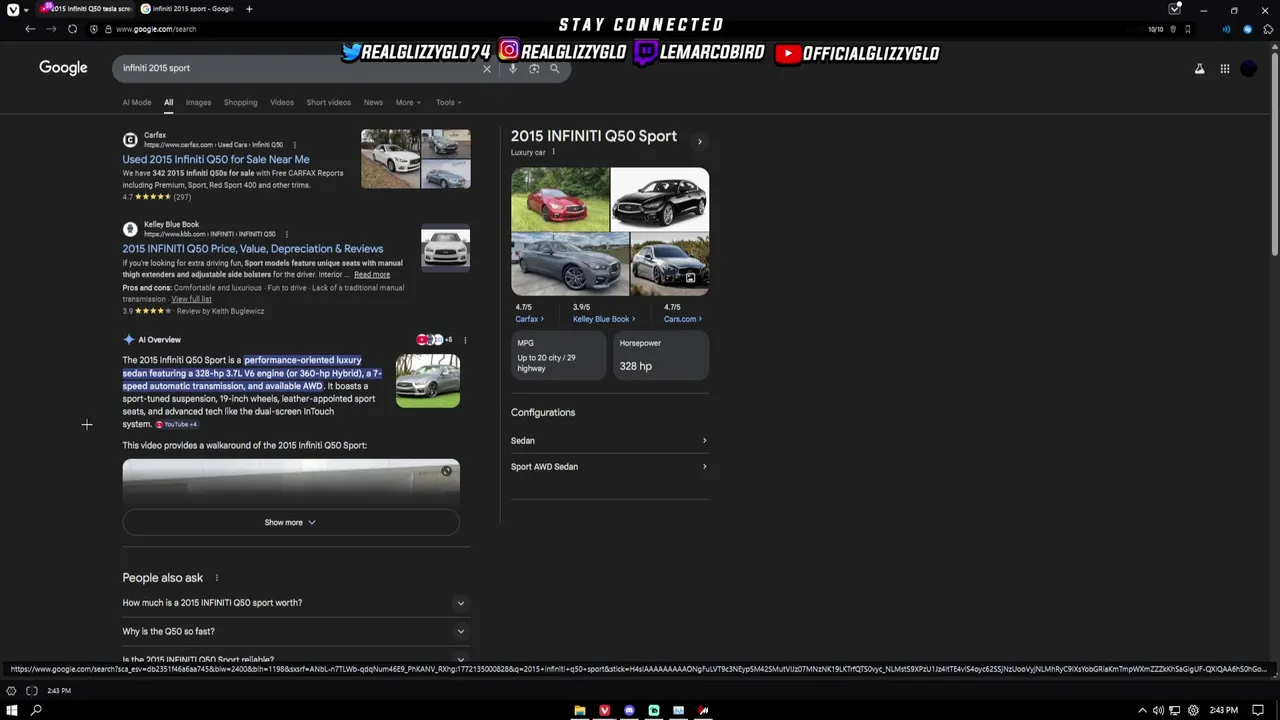Open the Google apps grid

(x=1225, y=69)
